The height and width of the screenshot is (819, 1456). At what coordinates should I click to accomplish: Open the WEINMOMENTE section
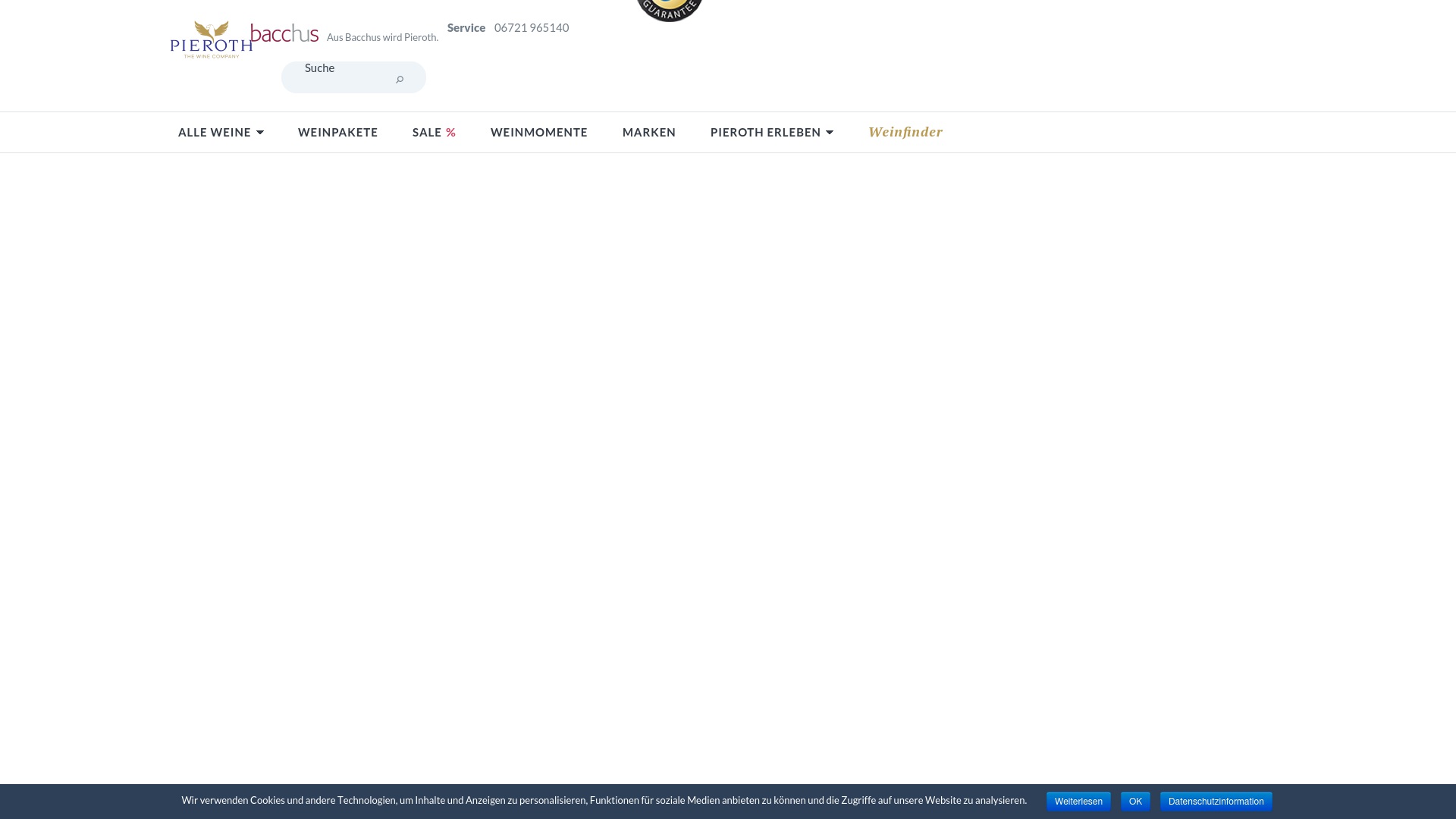coord(538,132)
